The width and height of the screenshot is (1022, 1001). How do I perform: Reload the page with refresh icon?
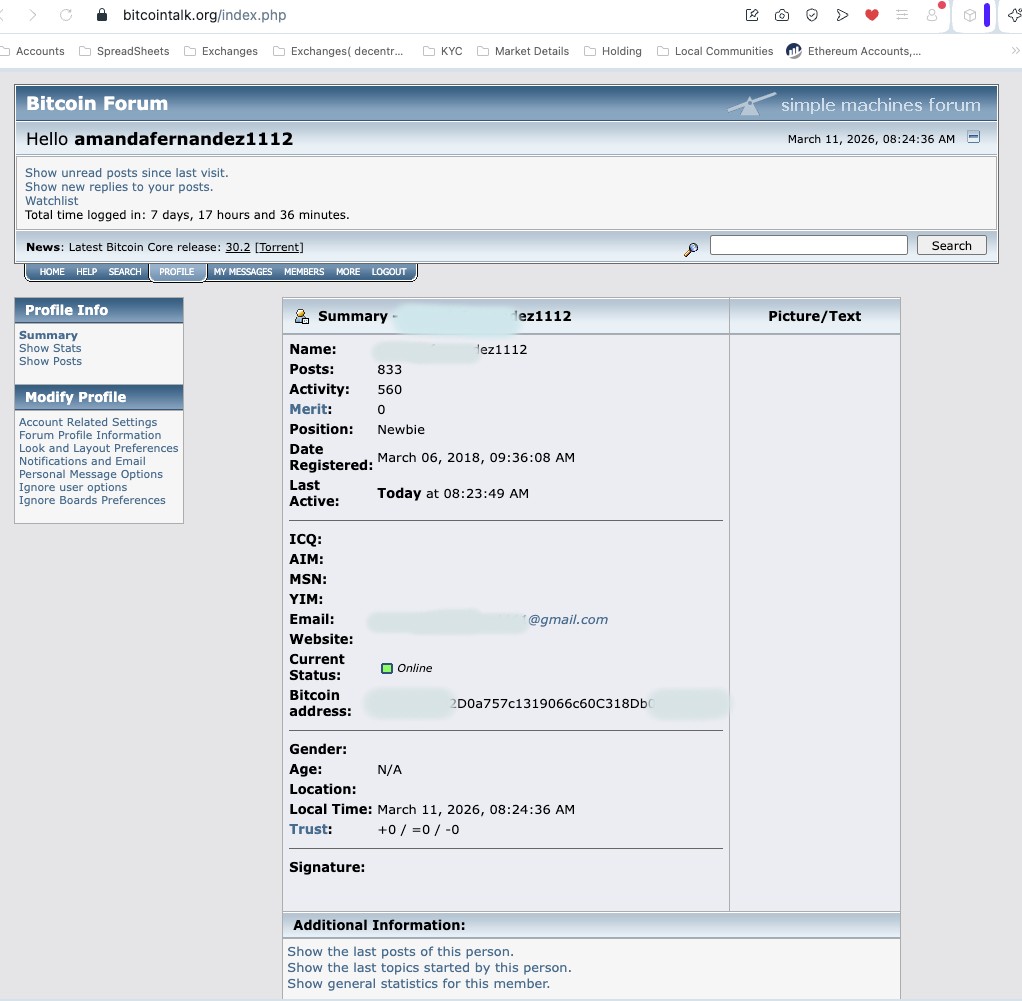66,15
